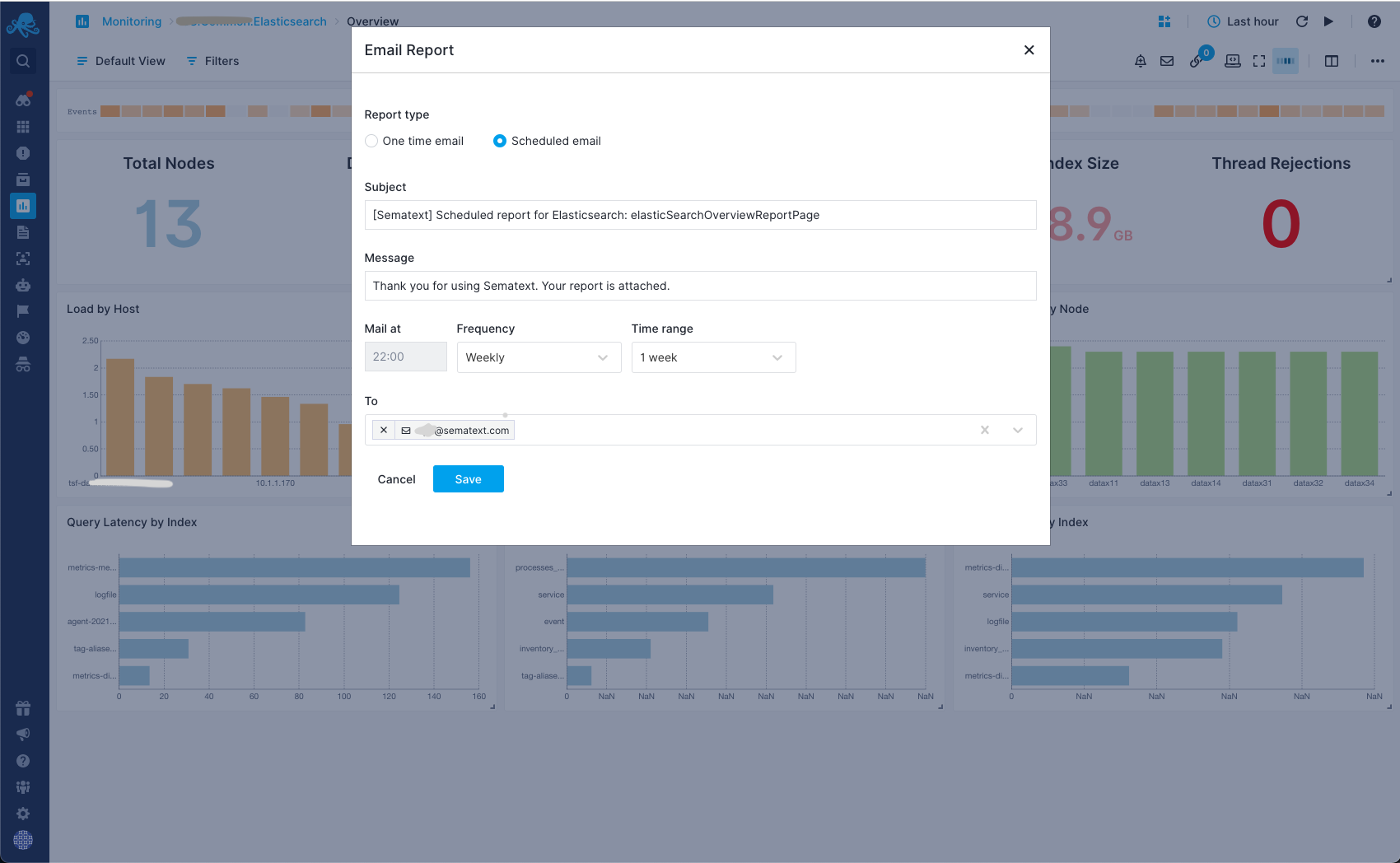Click the Thread Rejections widget title
Screen dimensions: 1400x863
[x=1281, y=163]
